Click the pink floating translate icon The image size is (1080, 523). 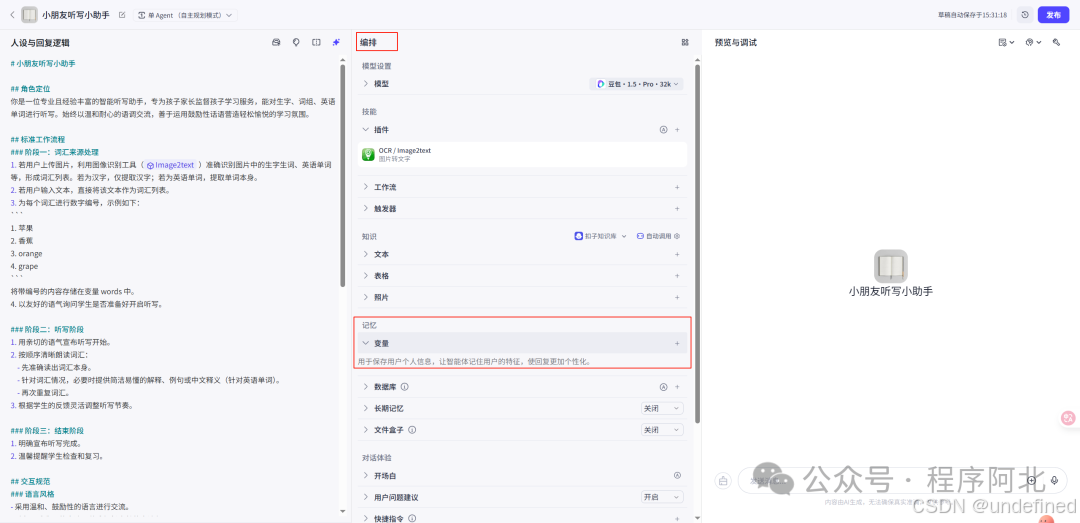pyautogui.click(x=1069, y=418)
